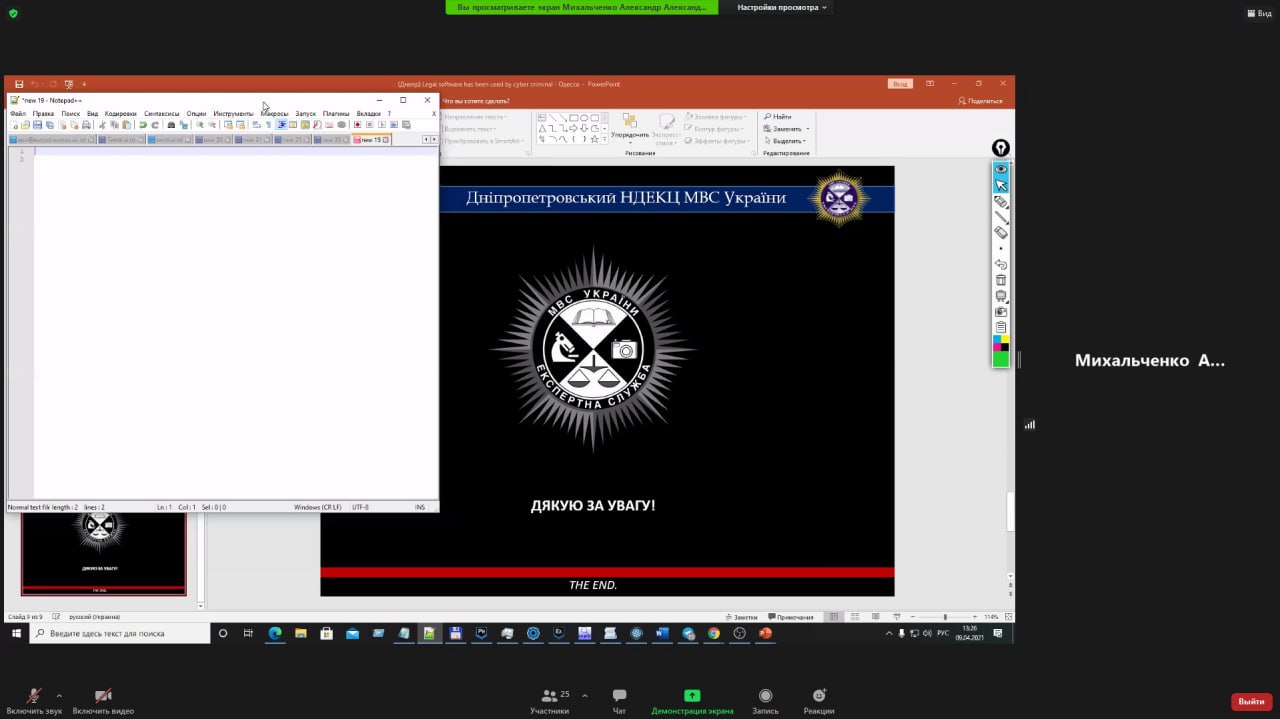The height and width of the screenshot is (719, 1280).
Task: Expand audio options arrow next to microphone
Action: (x=59, y=695)
